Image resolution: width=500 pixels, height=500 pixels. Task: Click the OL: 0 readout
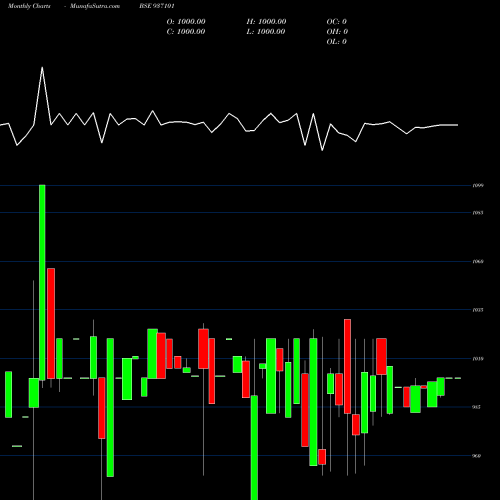(336, 42)
